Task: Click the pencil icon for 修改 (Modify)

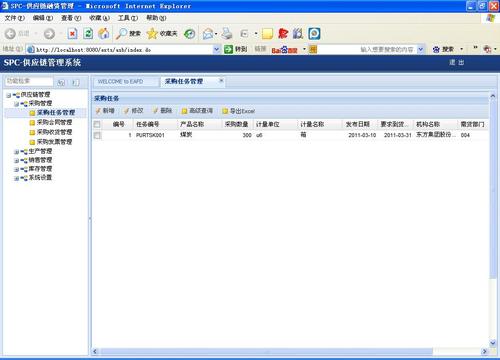Action: 126,111
